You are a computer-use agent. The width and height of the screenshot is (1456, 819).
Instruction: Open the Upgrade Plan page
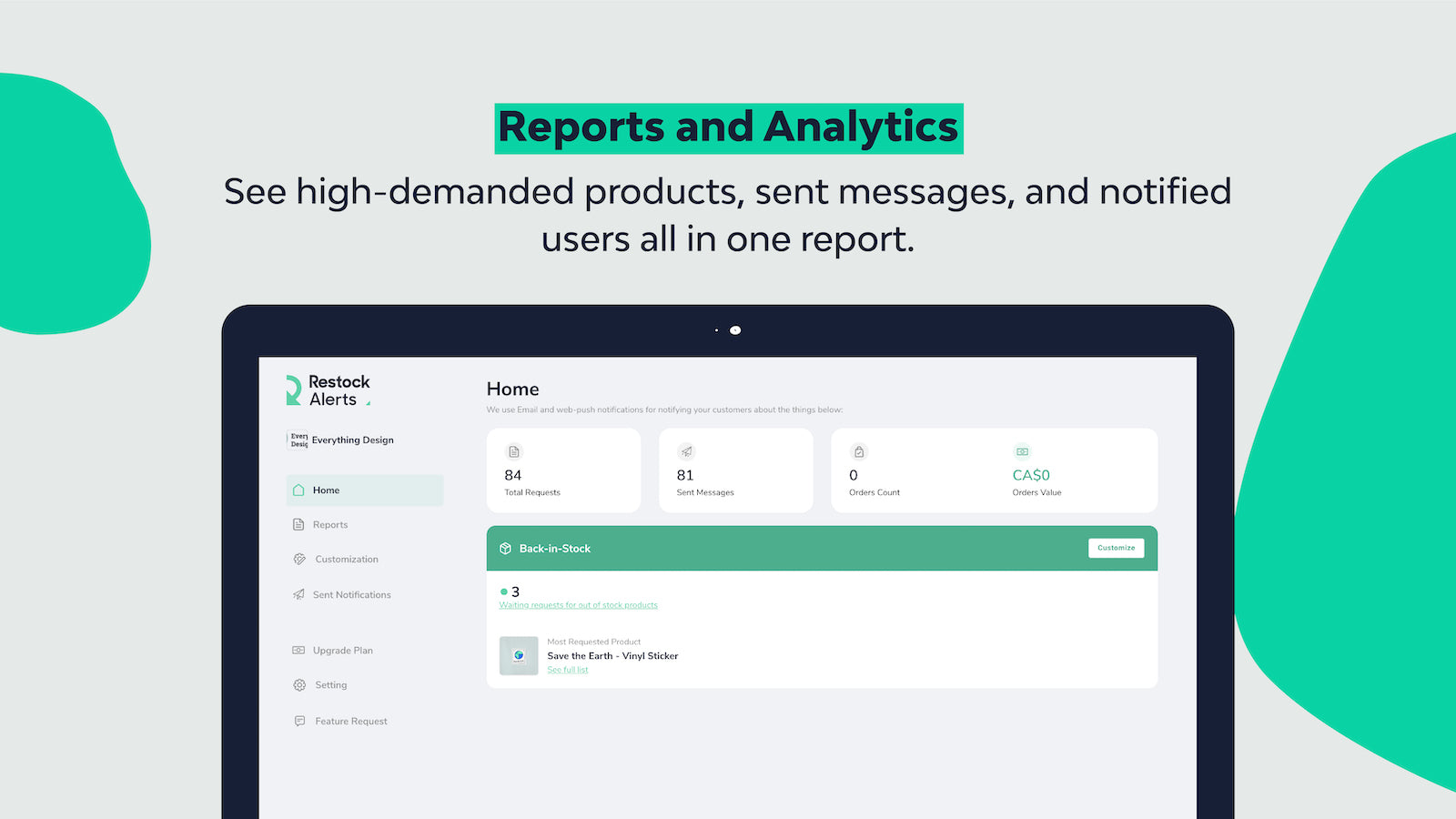point(343,651)
